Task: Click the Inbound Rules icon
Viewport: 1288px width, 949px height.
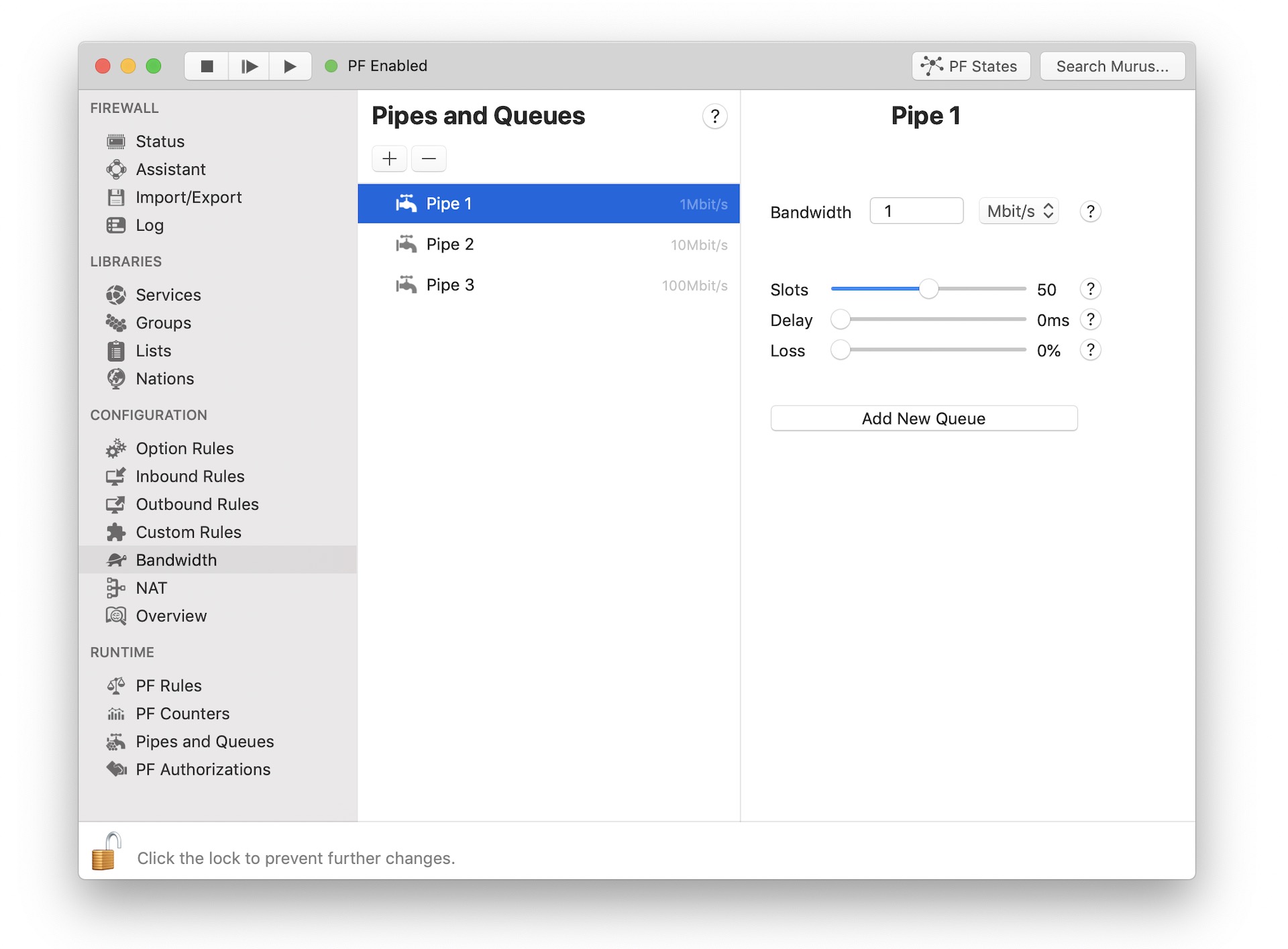Action: tap(116, 477)
